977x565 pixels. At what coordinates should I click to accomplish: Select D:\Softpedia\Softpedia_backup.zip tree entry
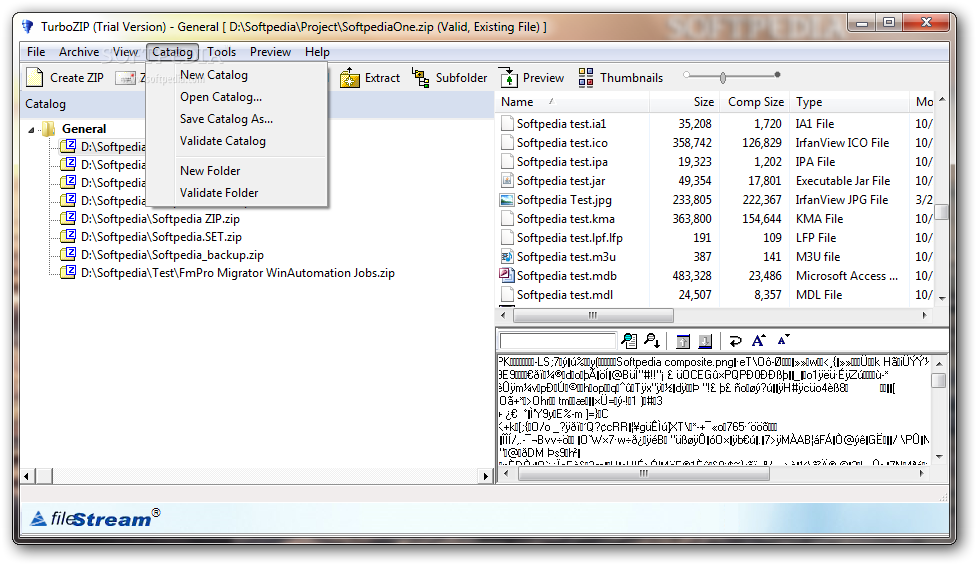tap(172, 255)
